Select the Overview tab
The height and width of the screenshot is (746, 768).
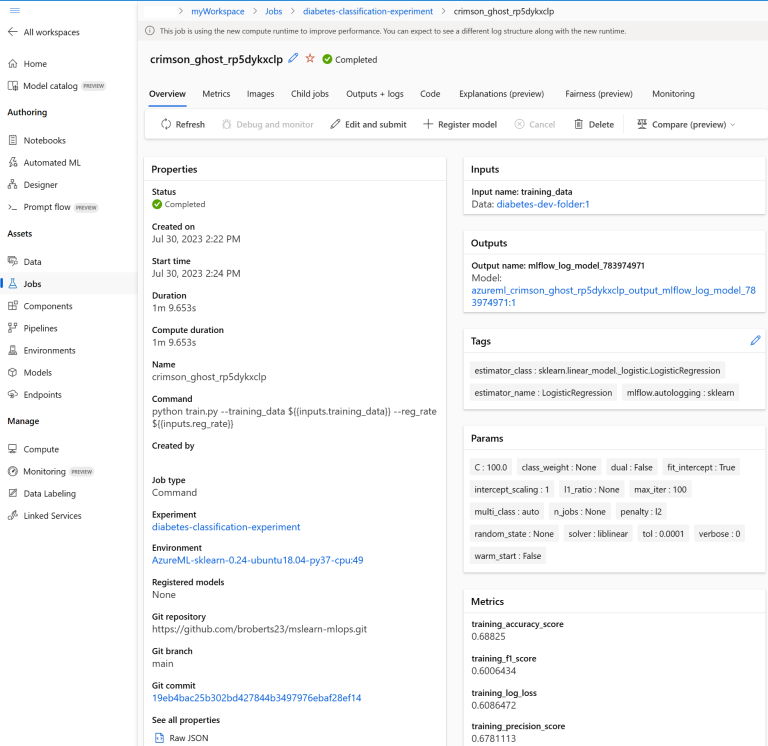click(168, 94)
